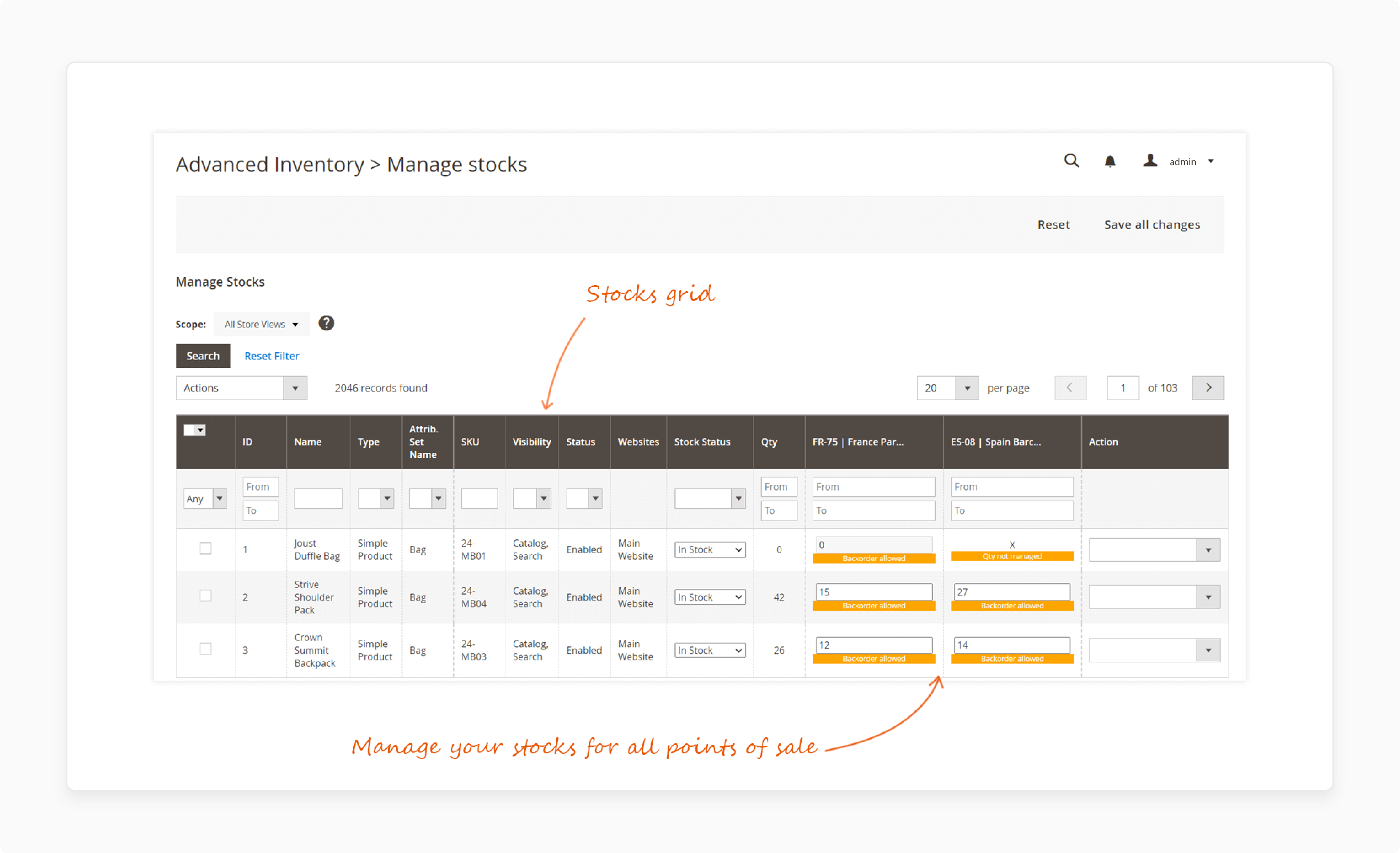Viewport: 1400px width, 853px height.
Task: Expand the All Store Views scope dropdown
Action: 262,324
